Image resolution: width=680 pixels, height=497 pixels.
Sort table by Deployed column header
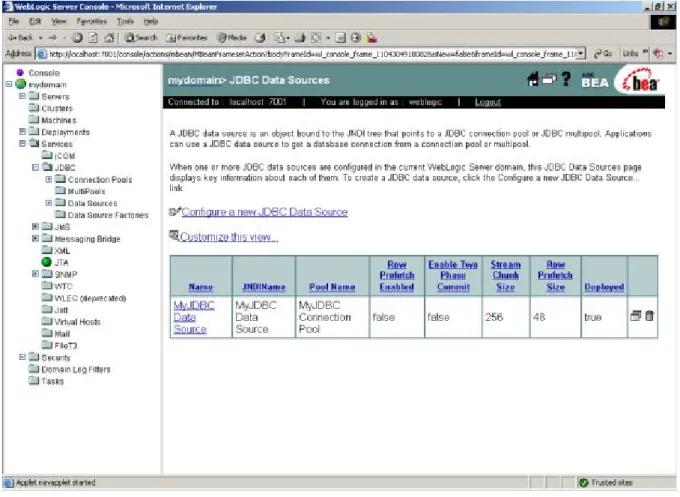pyautogui.click(x=604, y=287)
